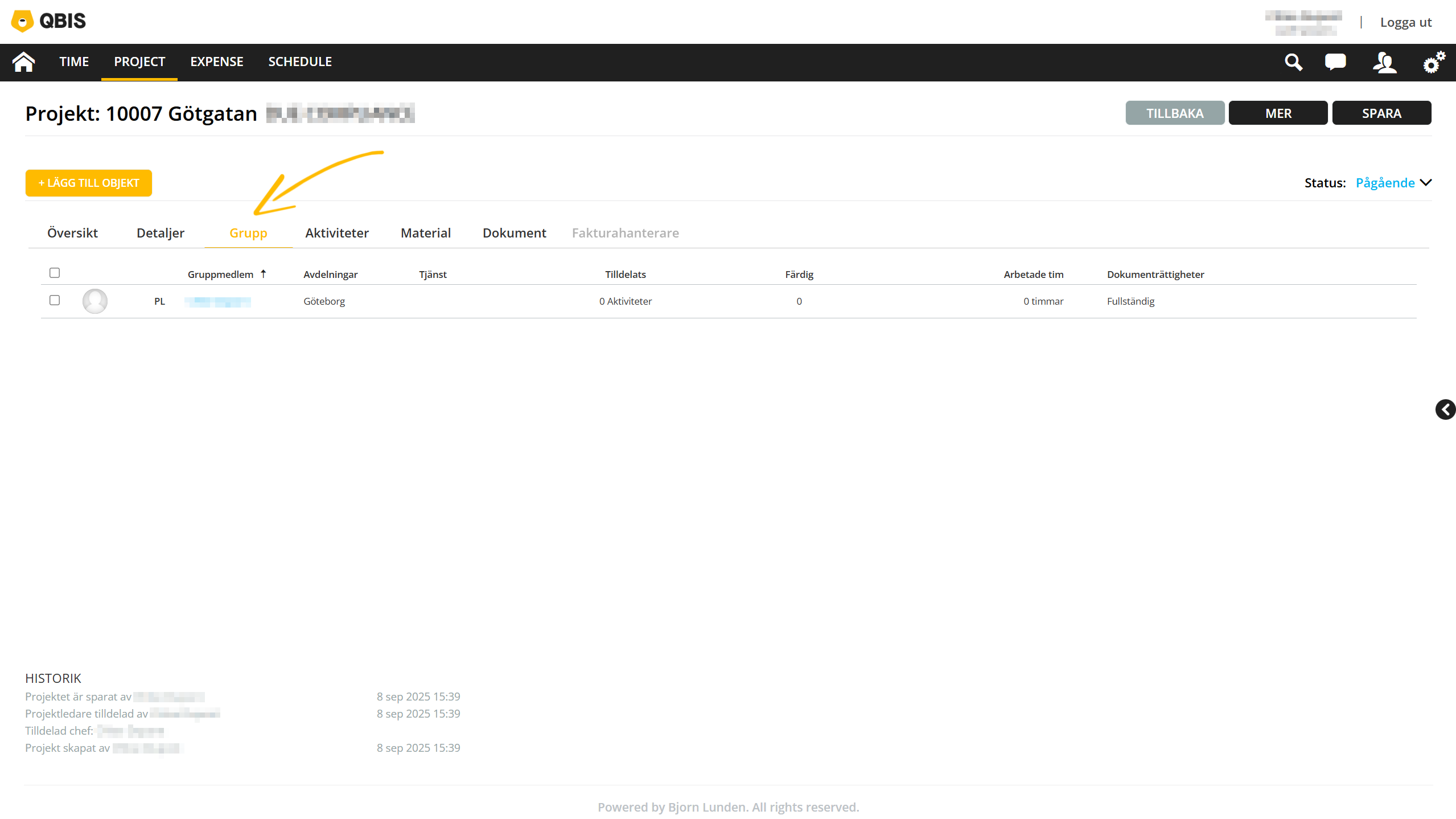Switch to the Aktiviteter tab
The image size is (1456, 819).
click(x=336, y=233)
